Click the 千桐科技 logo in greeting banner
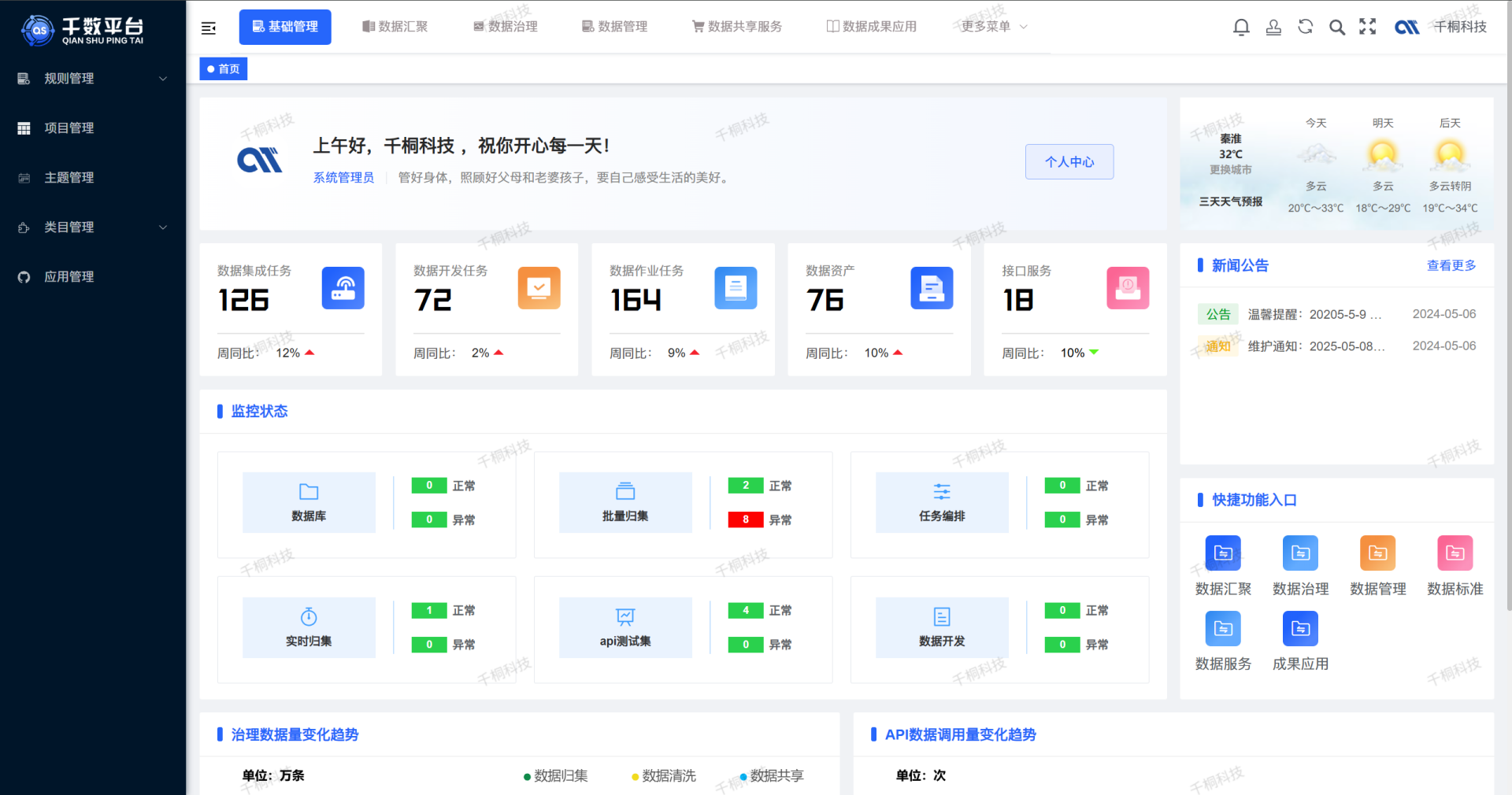The height and width of the screenshot is (795, 1512). pos(260,161)
